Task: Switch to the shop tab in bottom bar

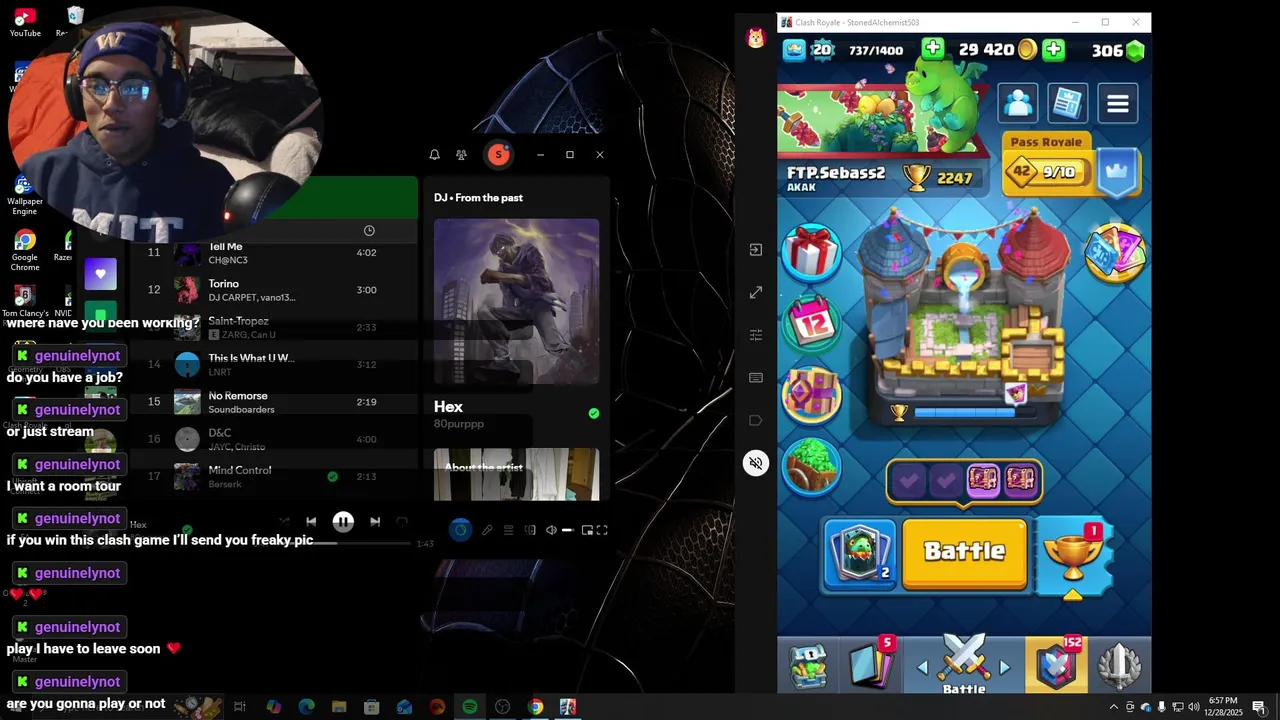Action: coord(809,667)
